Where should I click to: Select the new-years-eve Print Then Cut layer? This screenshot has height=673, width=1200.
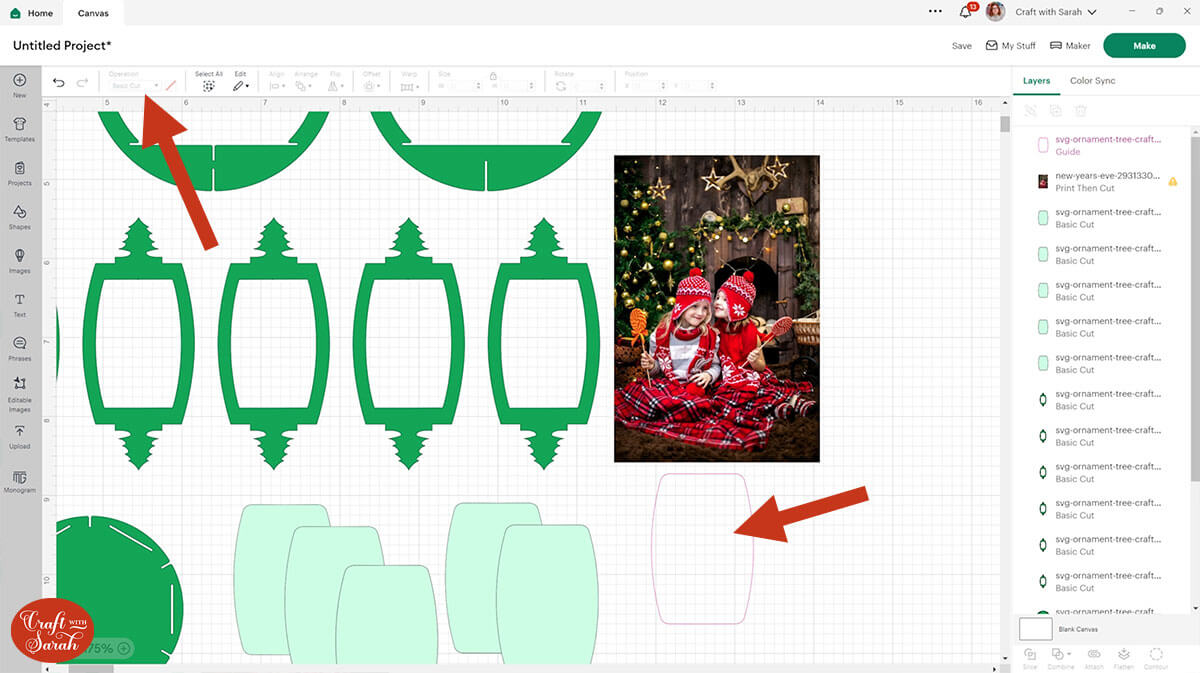[x=1101, y=181]
